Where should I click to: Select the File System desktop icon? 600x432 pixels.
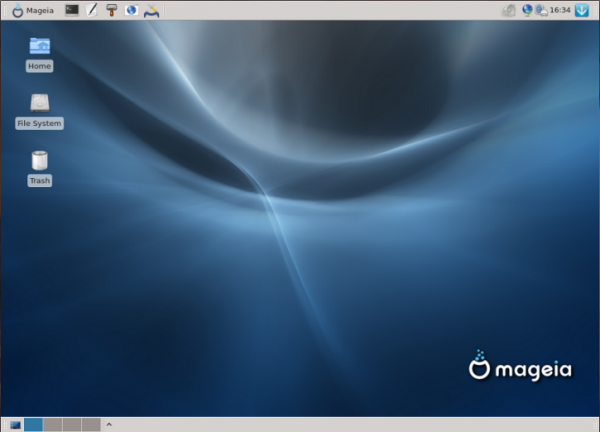tap(39, 111)
